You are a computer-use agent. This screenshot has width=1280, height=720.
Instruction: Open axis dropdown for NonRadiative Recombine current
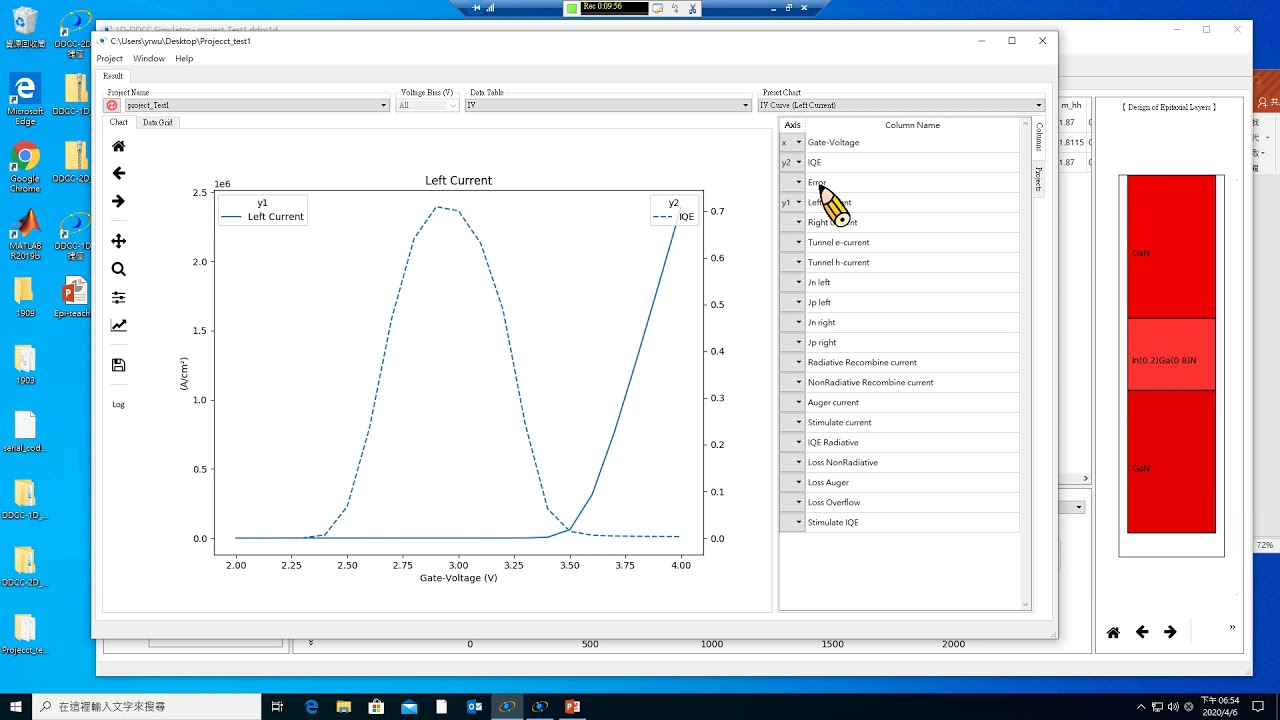coord(792,382)
